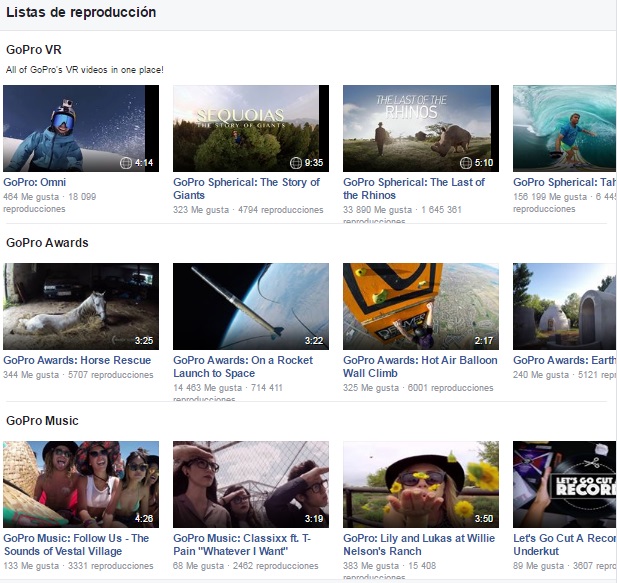Click 360° globe icon on GoPro Omni thumbnail
The width and height of the screenshot is (617, 583).
[126, 163]
